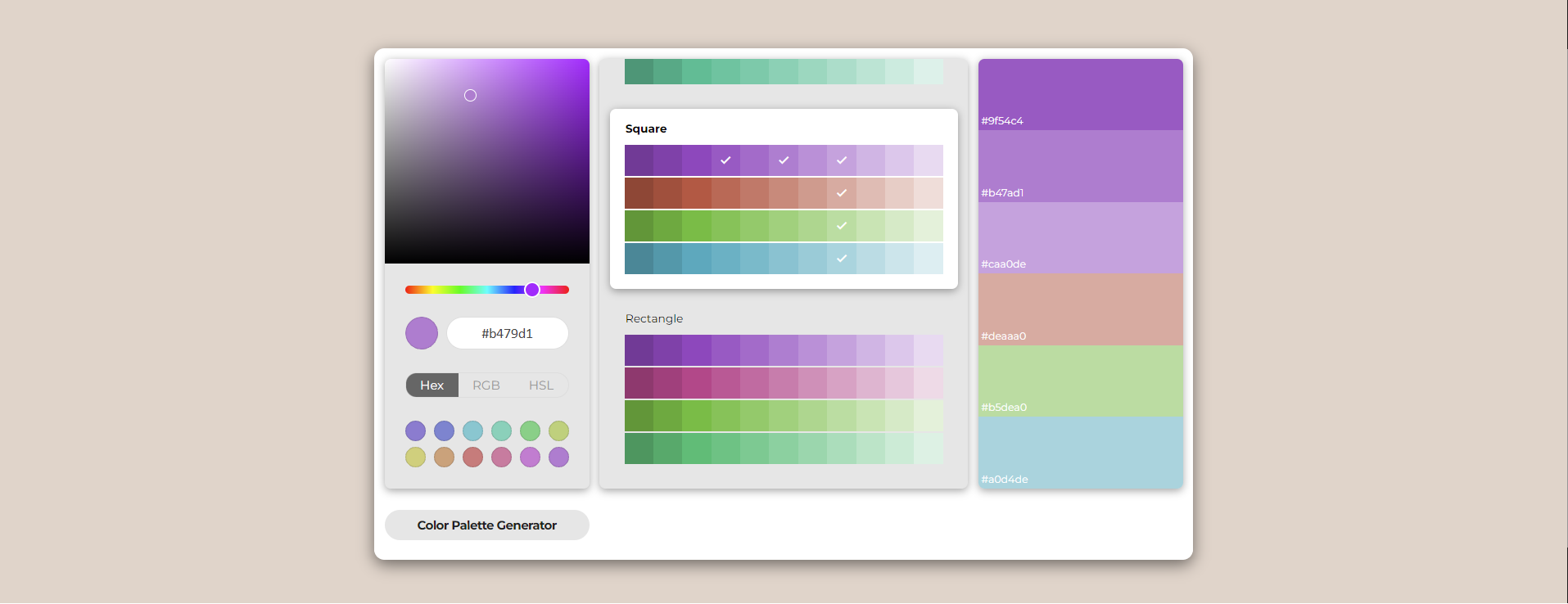
Task: Switch color format to RGB
Action: coord(486,385)
